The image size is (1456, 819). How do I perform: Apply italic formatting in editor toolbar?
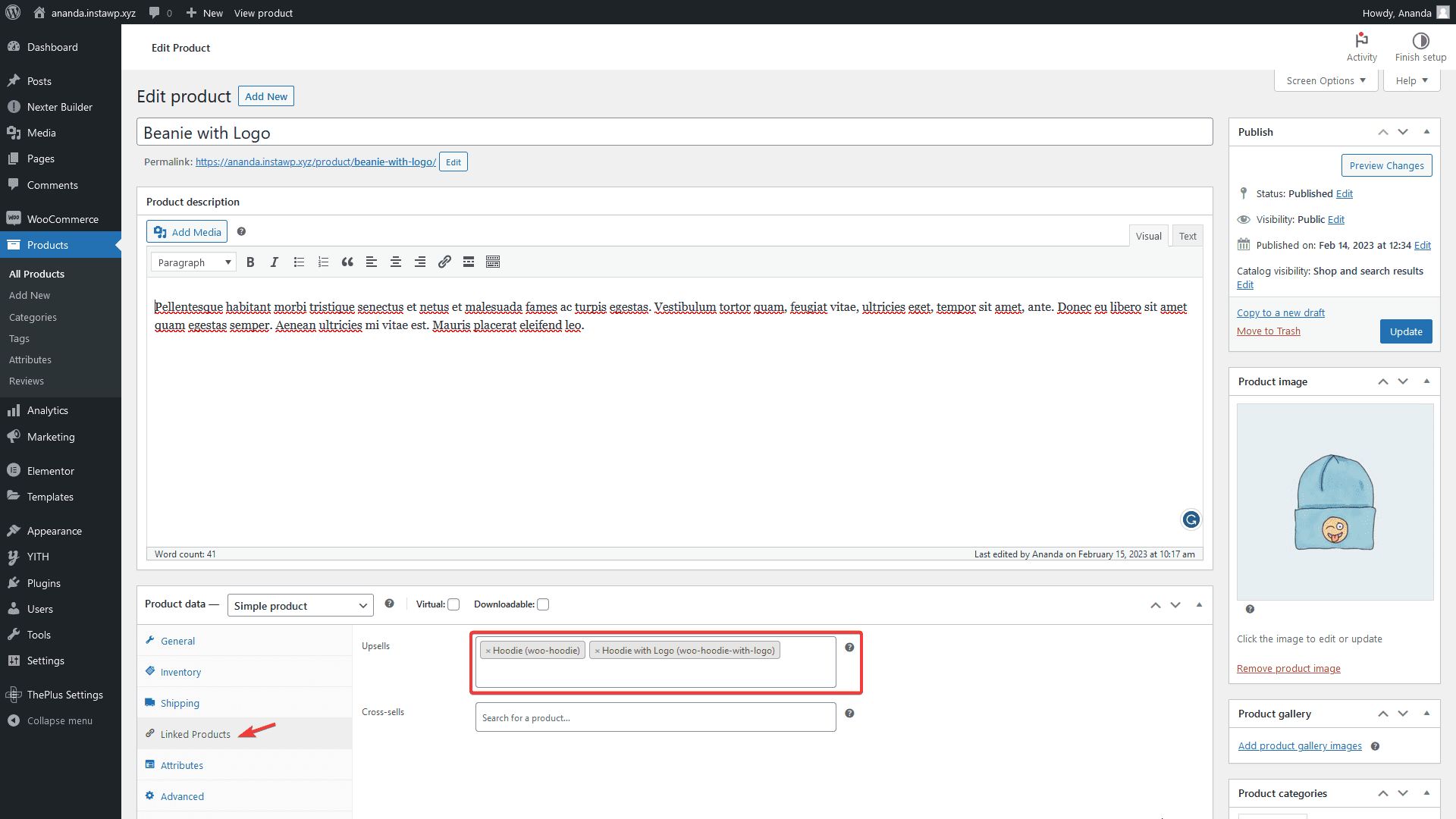pyautogui.click(x=275, y=262)
